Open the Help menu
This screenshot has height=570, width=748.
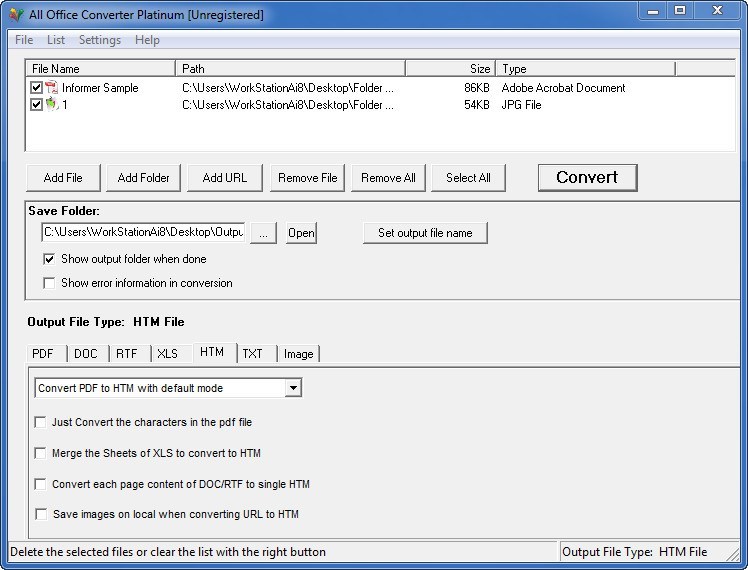(147, 40)
